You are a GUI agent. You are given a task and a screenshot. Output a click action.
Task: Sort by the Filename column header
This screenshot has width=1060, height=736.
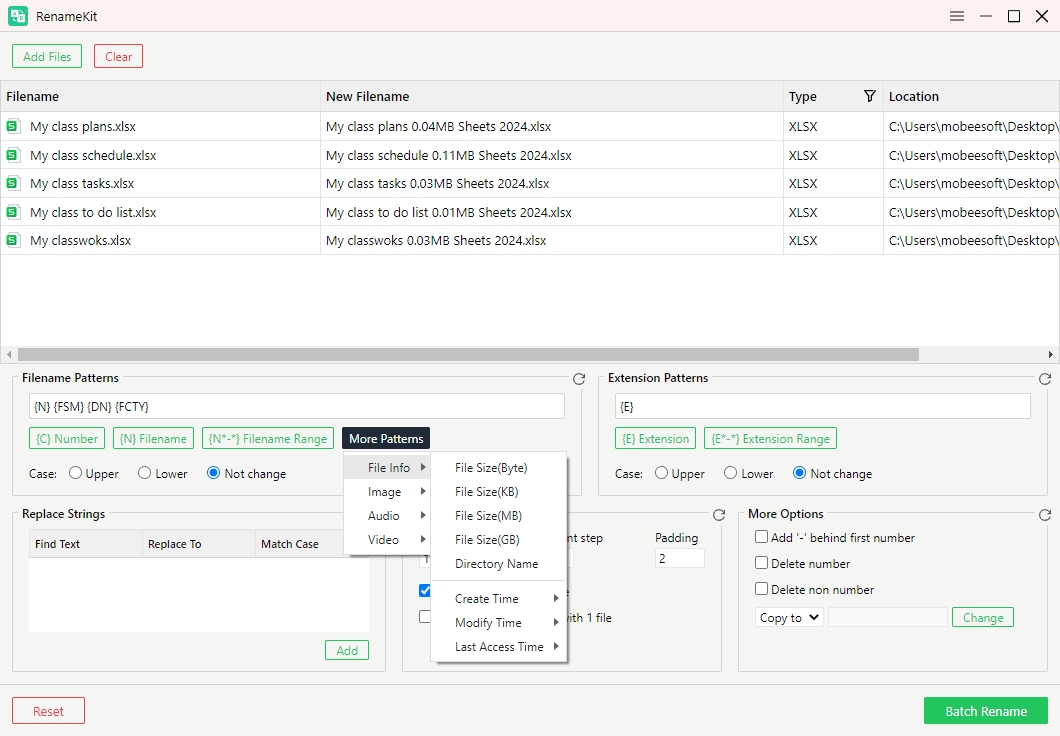(160, 96)
